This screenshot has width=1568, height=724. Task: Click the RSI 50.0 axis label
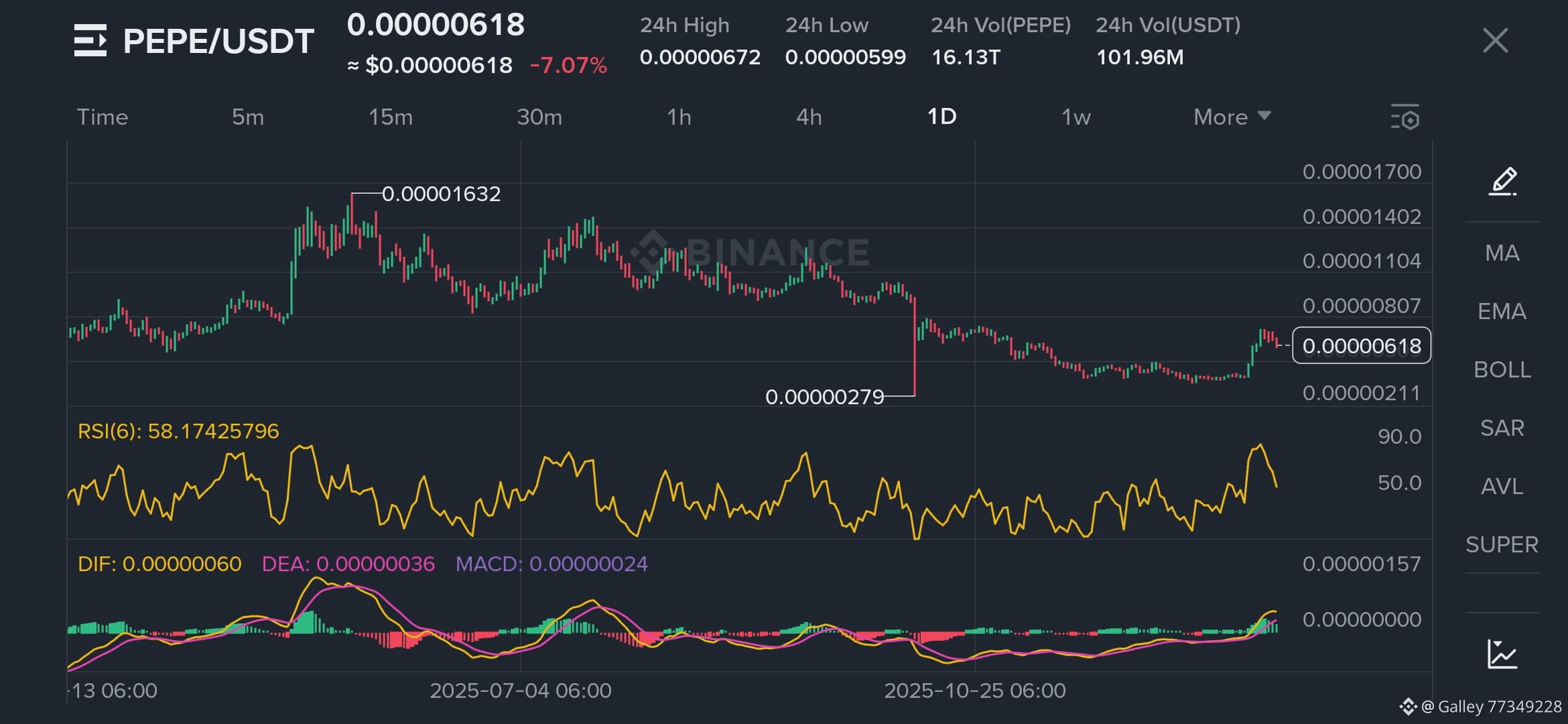1400,483
